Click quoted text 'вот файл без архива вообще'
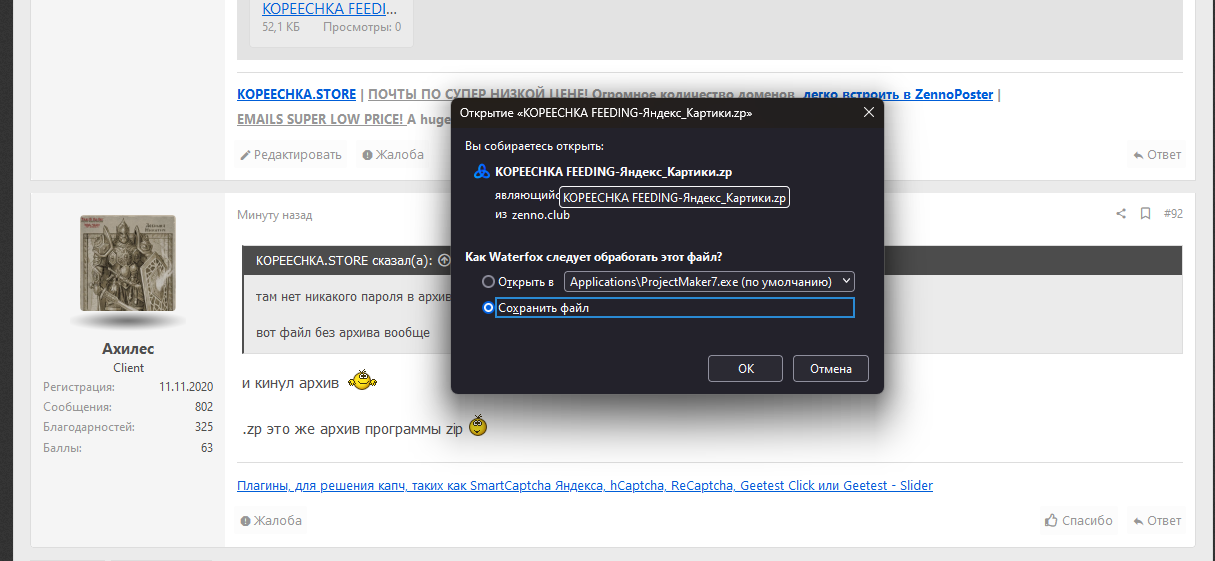 point(343,332)
